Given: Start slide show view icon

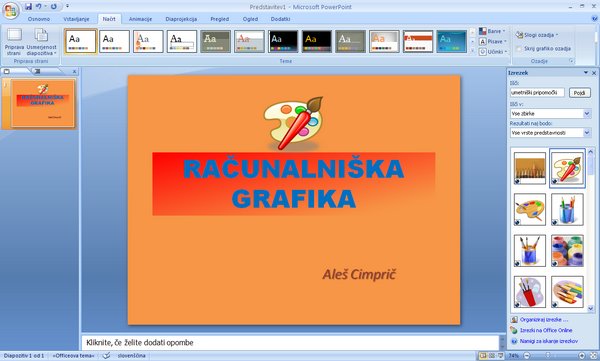Looking at the screenshot, I should [500, 356].
